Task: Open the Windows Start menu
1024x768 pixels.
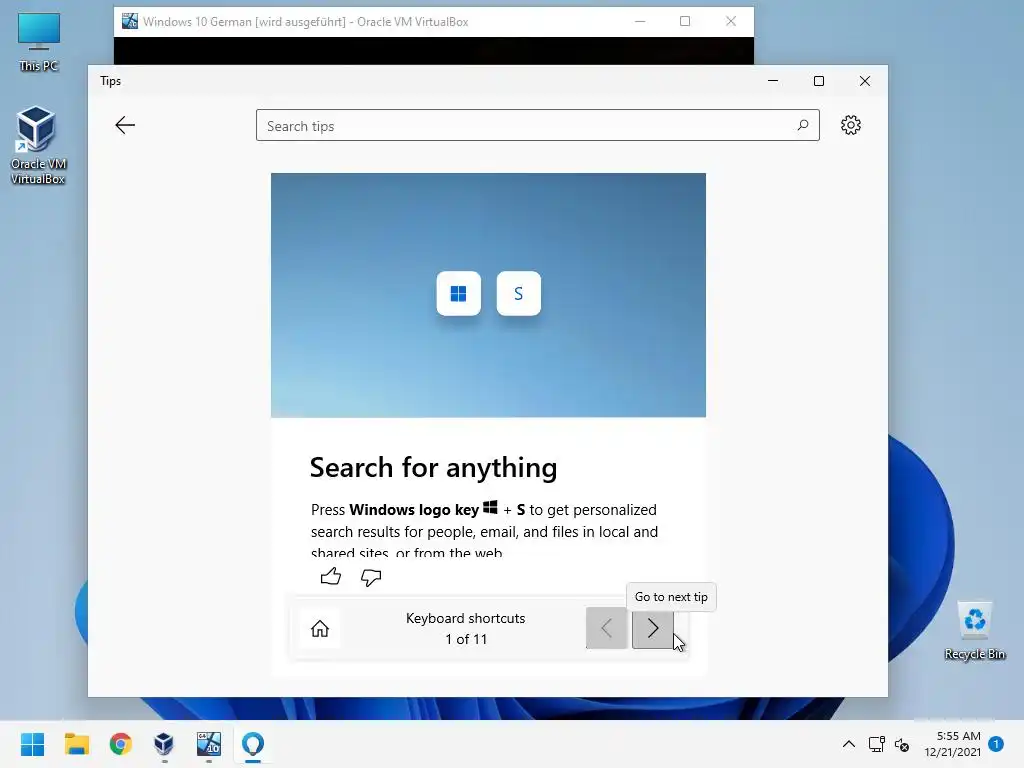Action: click(32, 744)
